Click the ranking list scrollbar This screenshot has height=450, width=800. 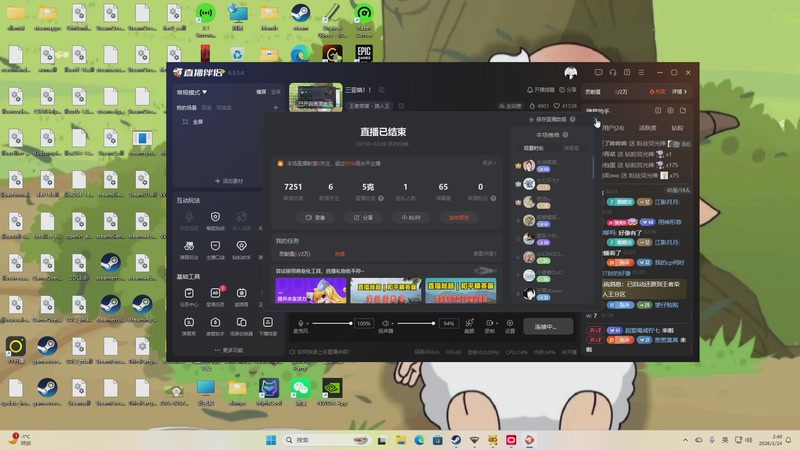pos(592,168)
